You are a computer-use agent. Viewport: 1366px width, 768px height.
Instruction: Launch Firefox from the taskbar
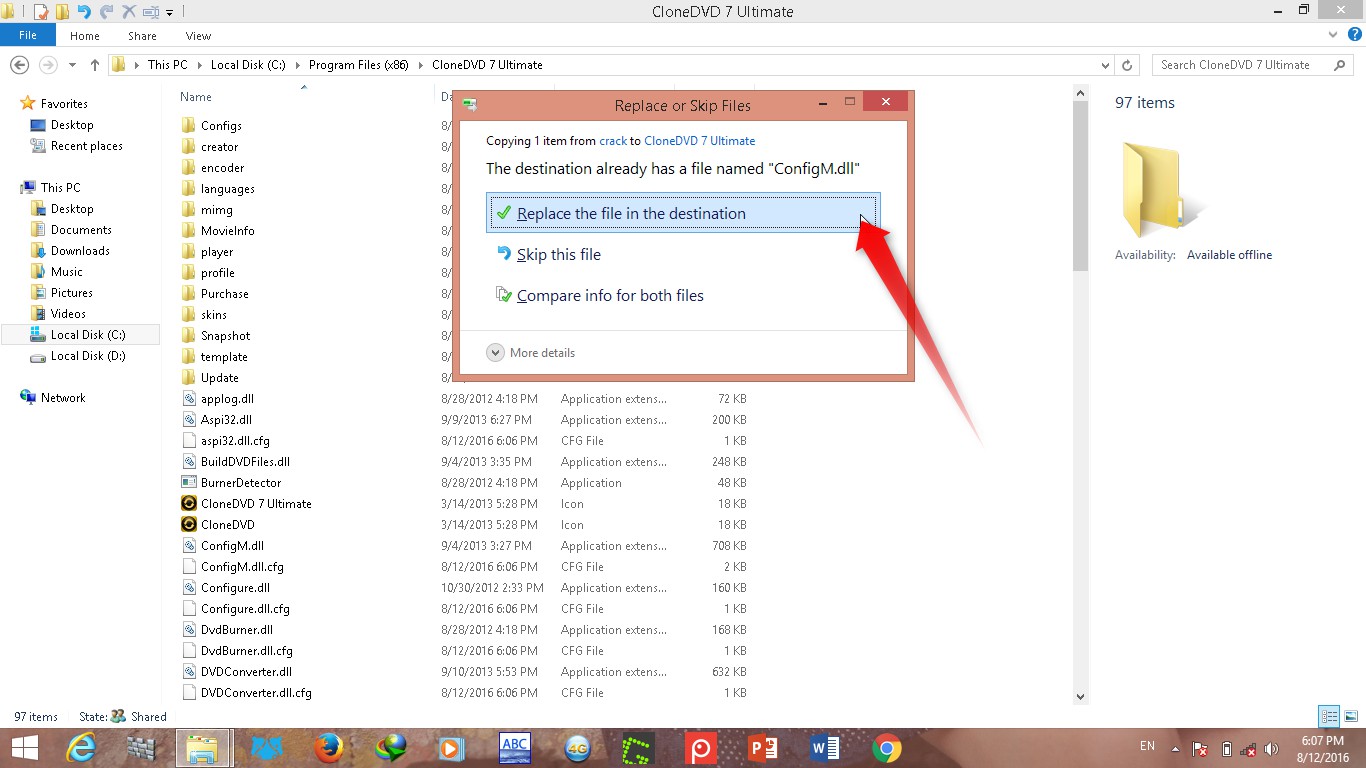coord(327,747)
